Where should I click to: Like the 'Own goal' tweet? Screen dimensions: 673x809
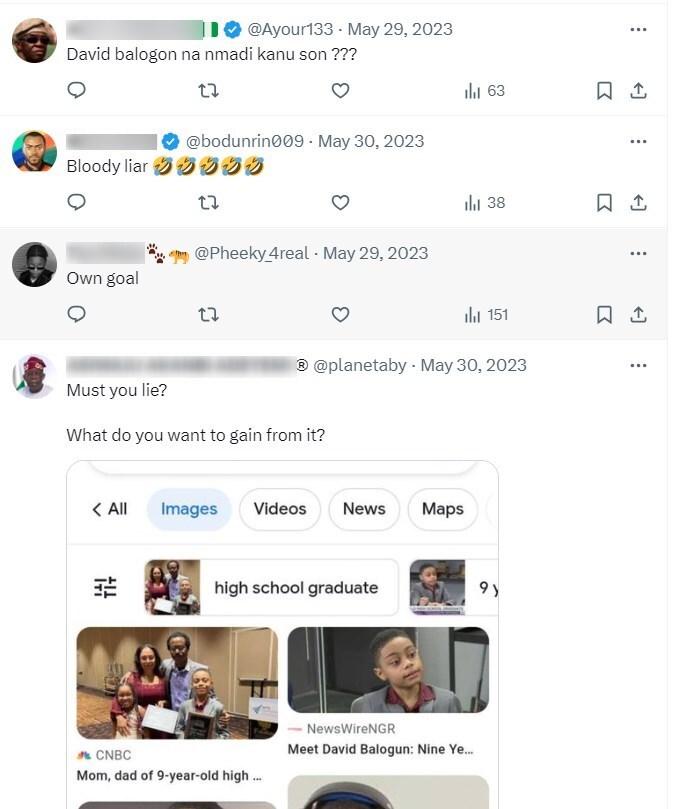(x=340, y=315)
